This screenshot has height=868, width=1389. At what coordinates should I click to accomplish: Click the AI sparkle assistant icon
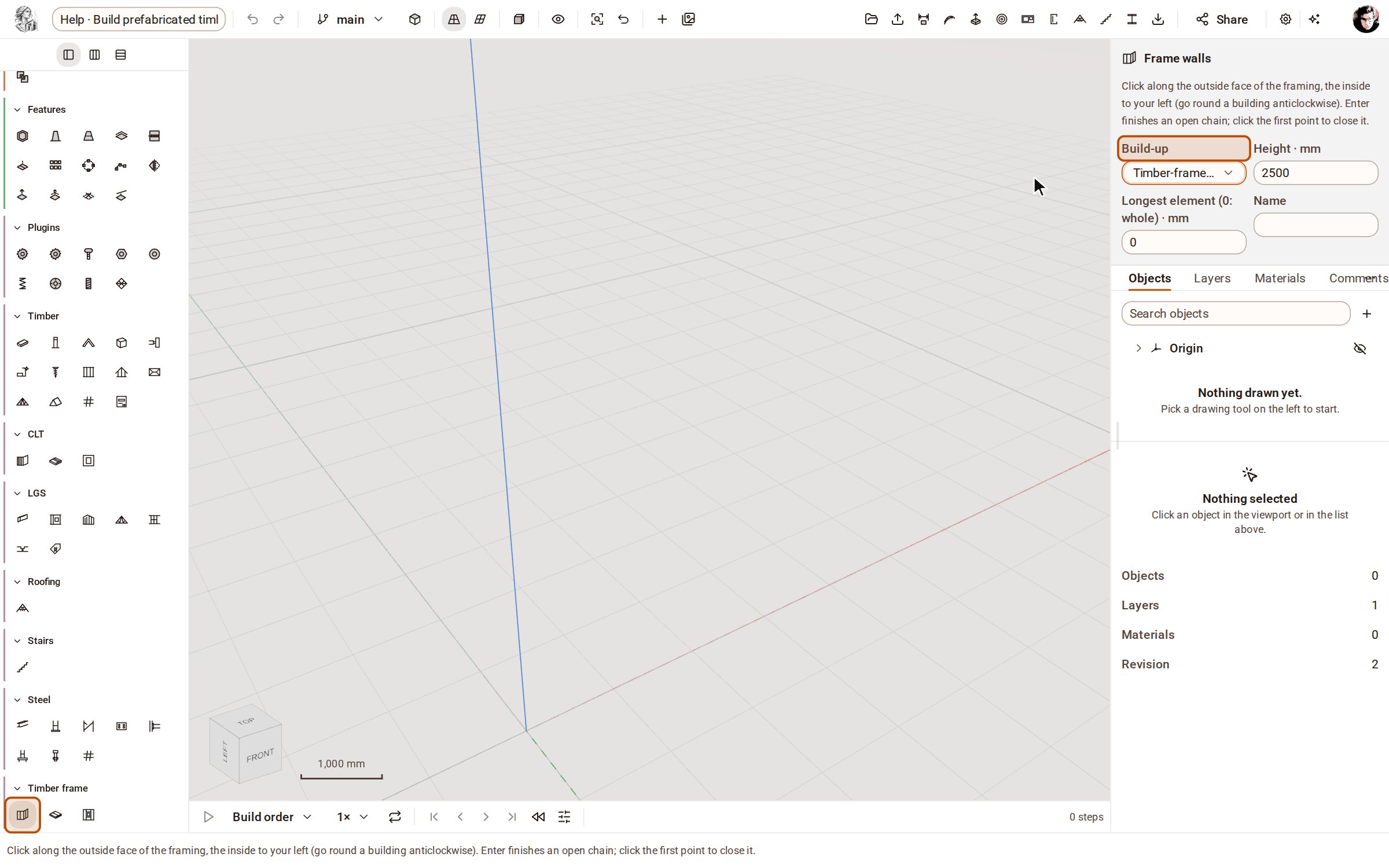[x=1314, y=19]
